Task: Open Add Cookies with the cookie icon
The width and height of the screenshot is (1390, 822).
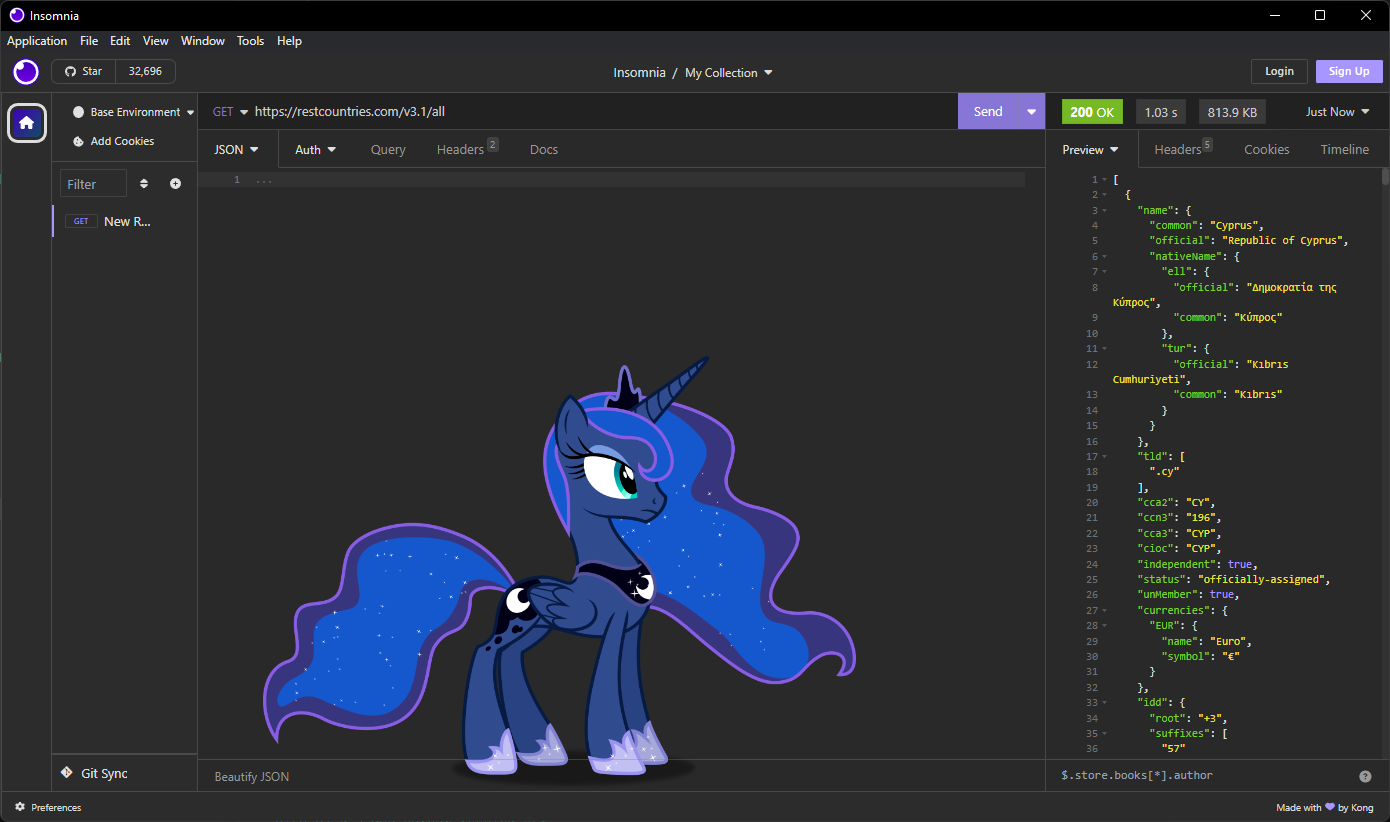Action: tap(79, 141)
